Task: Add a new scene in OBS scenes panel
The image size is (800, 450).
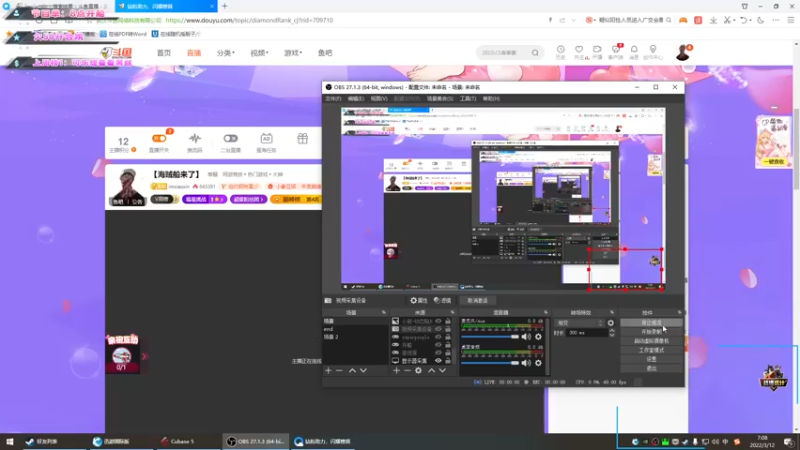Action: 328,370
